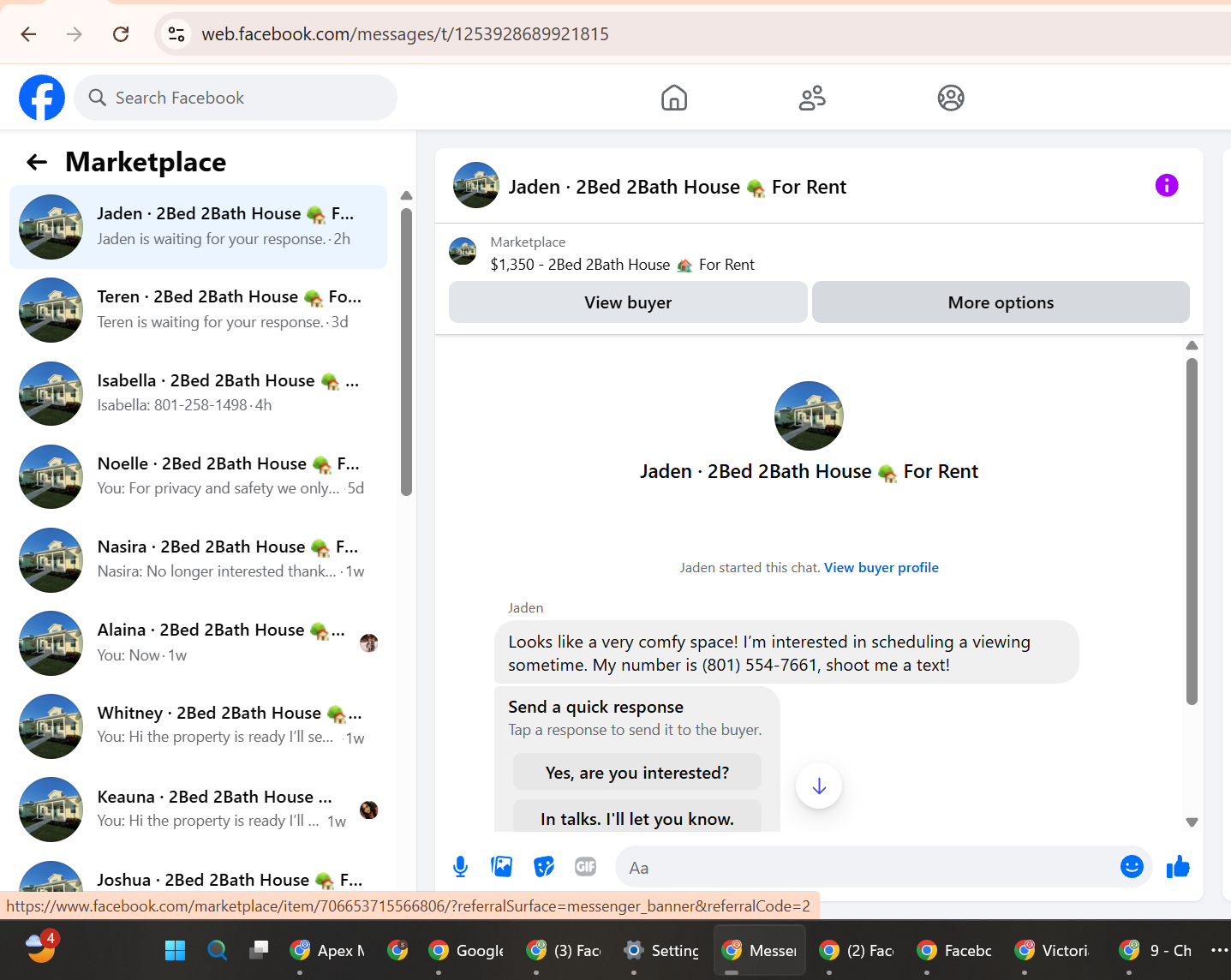Open taskbar search magnifier
The height and width of the screenshot is (980, 1231).
pos(218,950)
